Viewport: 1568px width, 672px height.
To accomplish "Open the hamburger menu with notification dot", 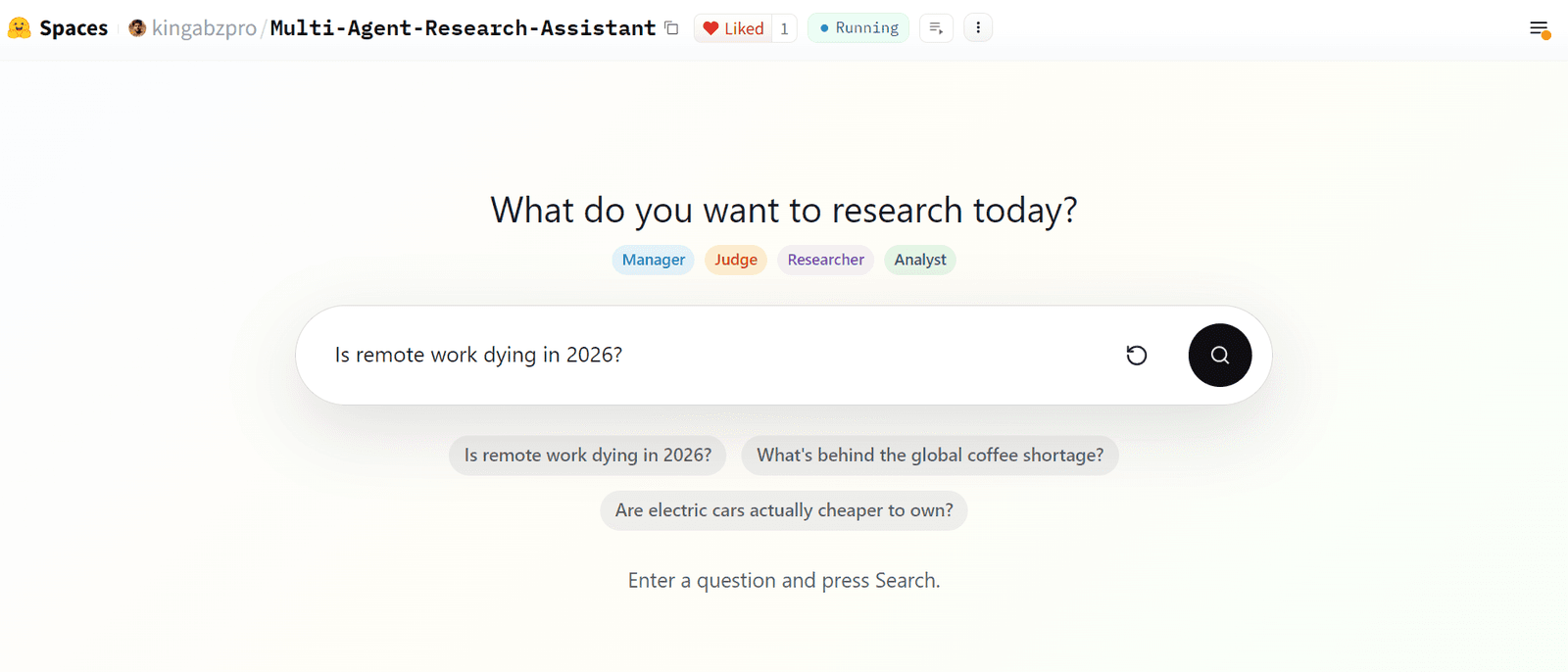I will 1539,29.
